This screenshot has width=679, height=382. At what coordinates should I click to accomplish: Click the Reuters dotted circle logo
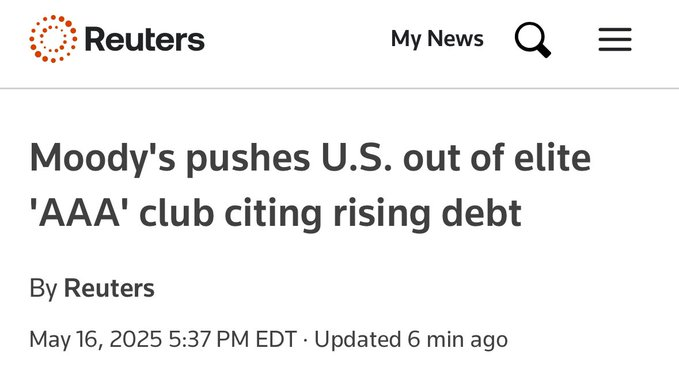53,39
